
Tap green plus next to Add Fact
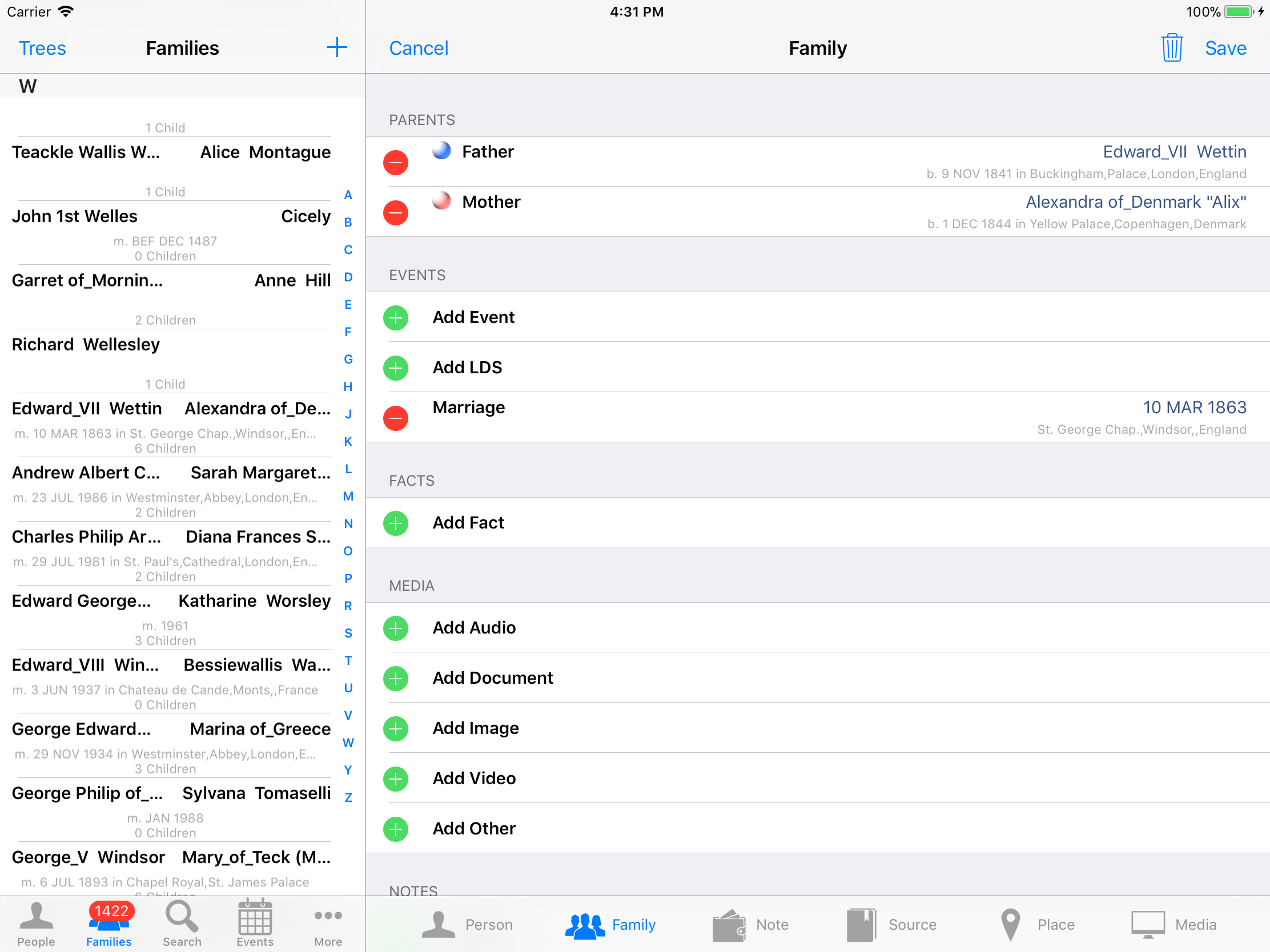click(x=396, y=523)
